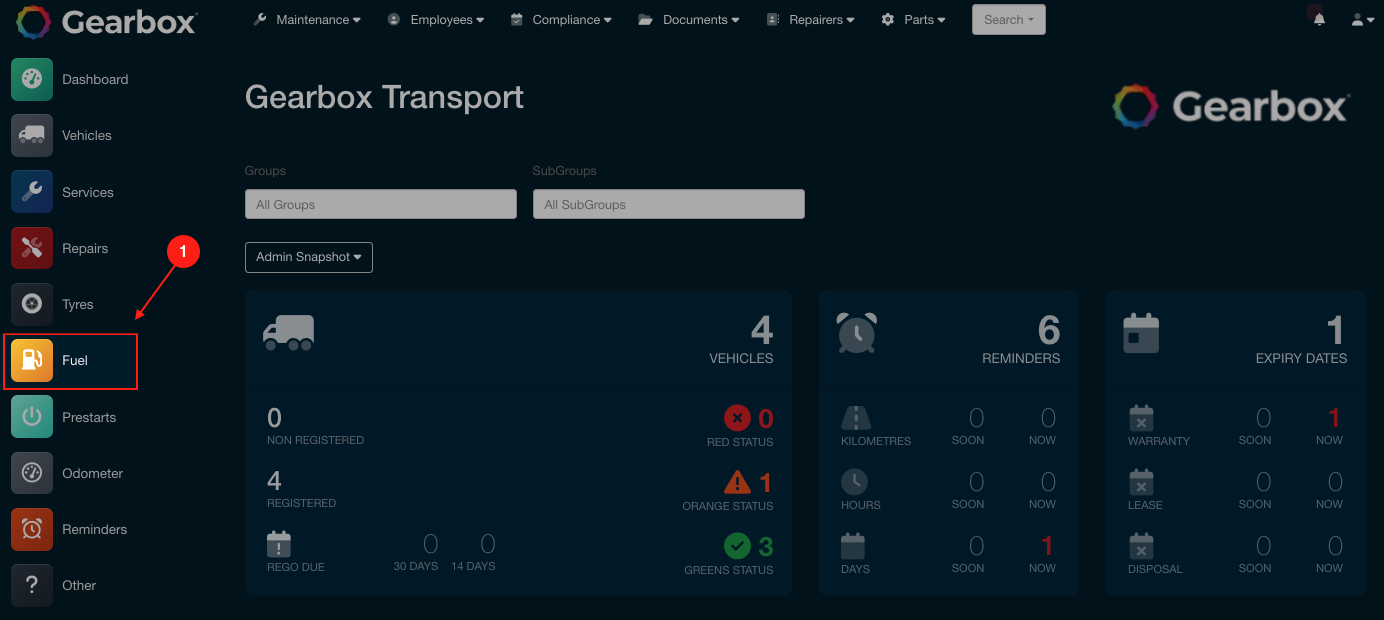Viewport: 1384px width, 620px height.
Task: Click the Rego Due 14 Days count
Action: [x=488, y=544]
